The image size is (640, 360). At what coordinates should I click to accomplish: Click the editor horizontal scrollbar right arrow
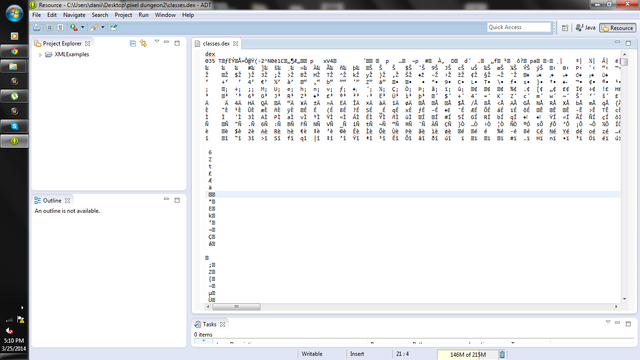(x=616, y=307)
